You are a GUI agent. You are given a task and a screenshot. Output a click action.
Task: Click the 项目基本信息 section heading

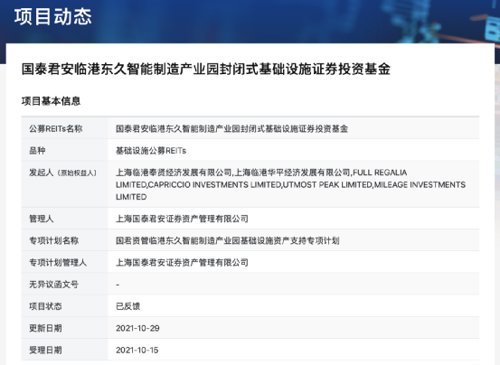pos(51,101)
